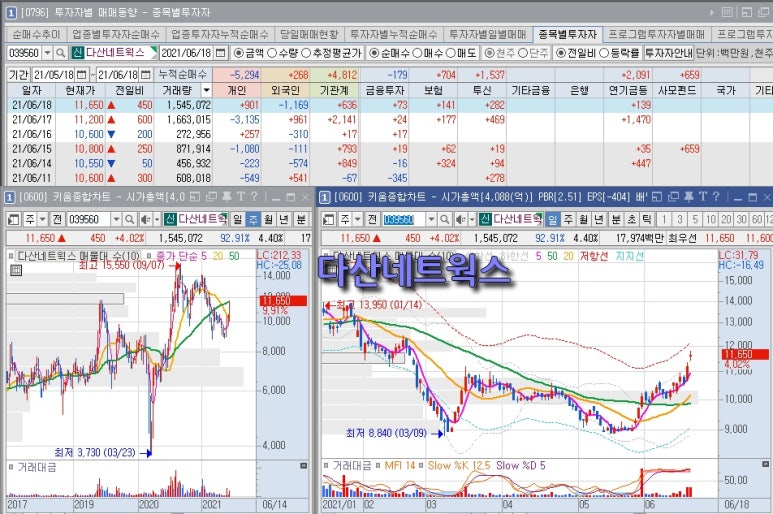Click the T font icon in the left chart title bar
Screen dimensions: 773x514
pos(240,197)
